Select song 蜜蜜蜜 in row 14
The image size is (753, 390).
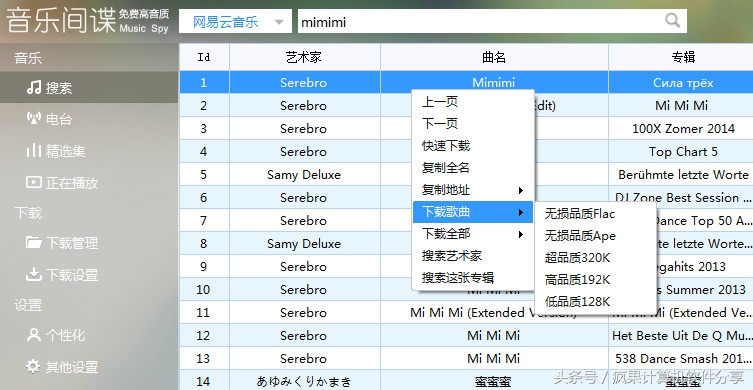pyautogui.click(x=494, y=381)
